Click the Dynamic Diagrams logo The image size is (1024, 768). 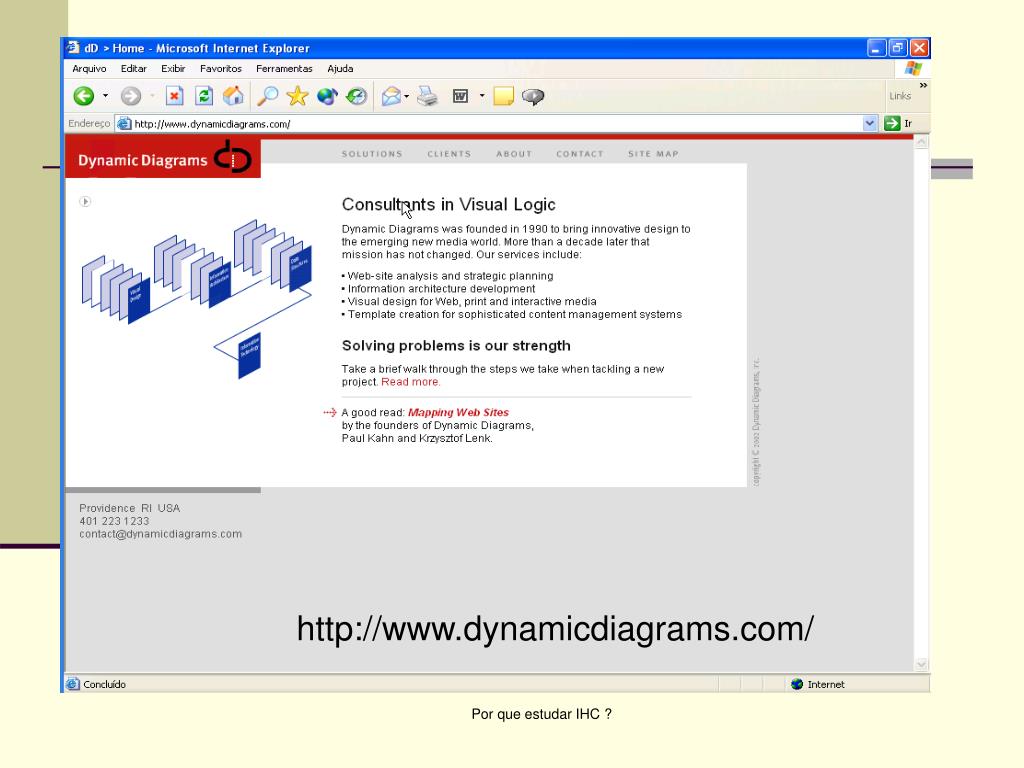[x=163, y=159]
